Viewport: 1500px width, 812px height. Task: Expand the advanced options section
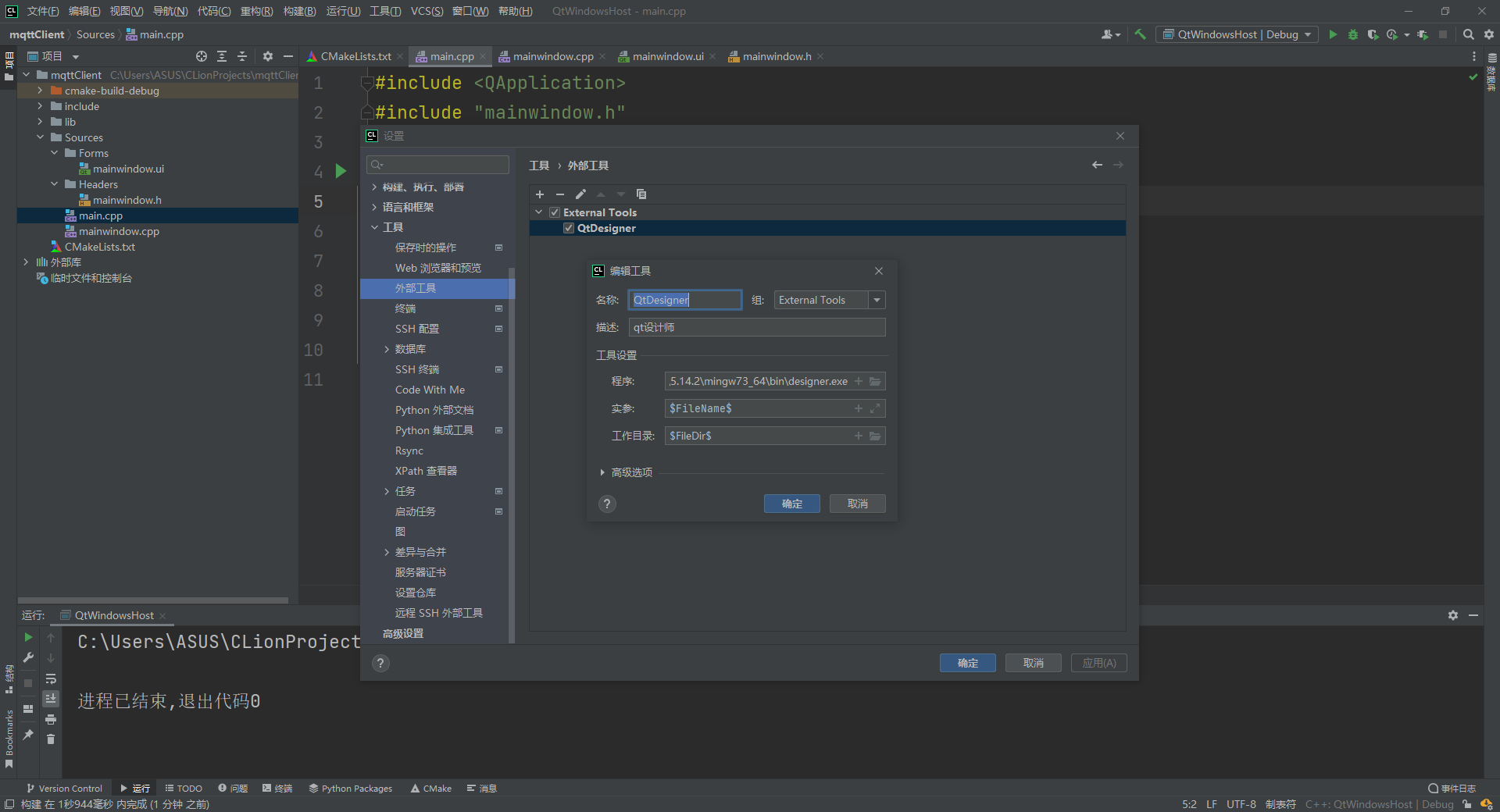pyautogui.click(x=602, y=472)
